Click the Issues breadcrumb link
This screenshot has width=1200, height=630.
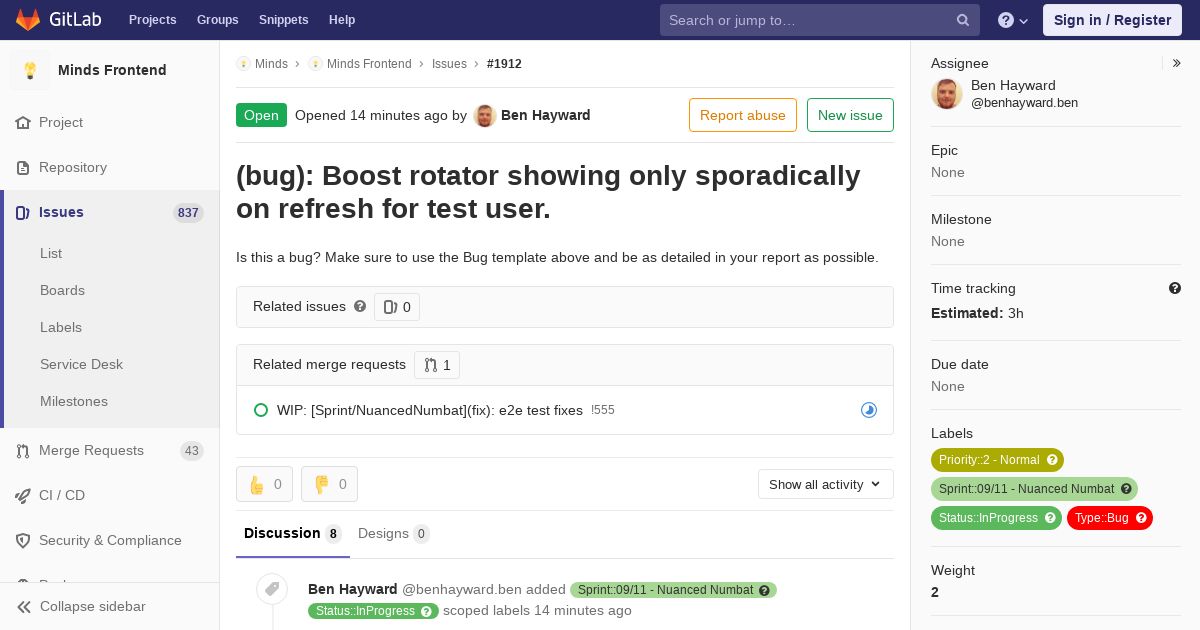(449, 63)
